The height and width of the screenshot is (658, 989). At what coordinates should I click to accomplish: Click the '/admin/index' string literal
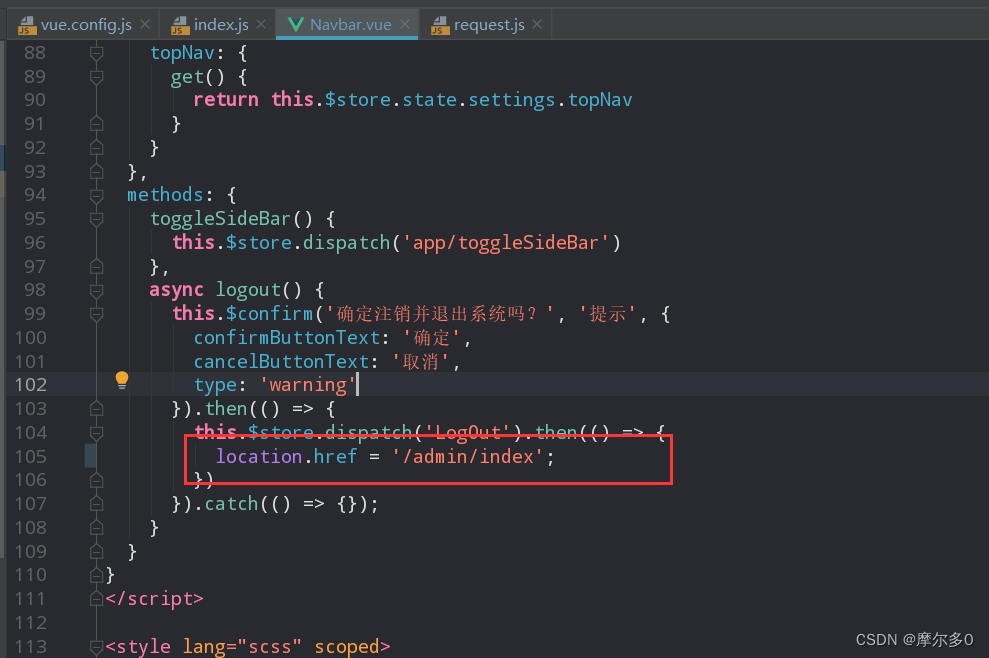click(467, 456)
